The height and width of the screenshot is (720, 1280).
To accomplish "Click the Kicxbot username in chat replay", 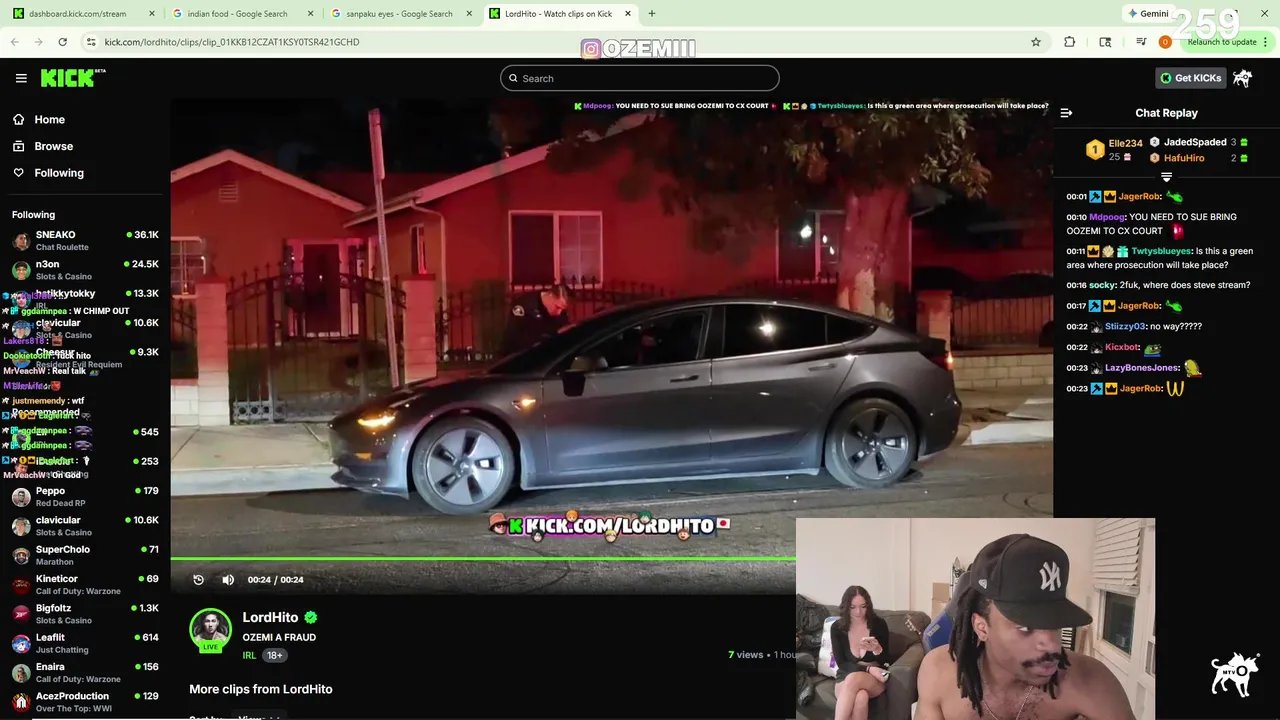I will tap(1122, 347).
